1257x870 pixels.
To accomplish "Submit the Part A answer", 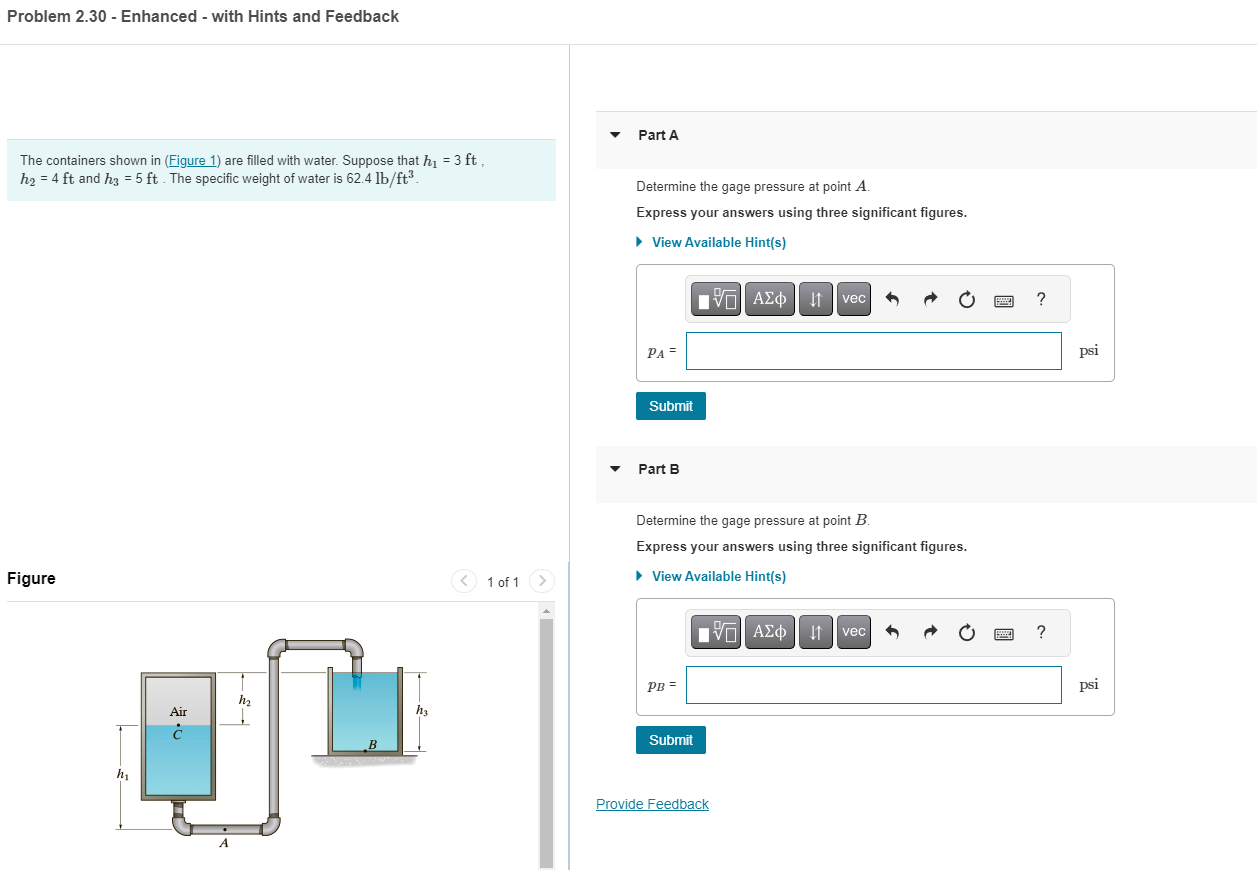I will tap(670, 405).
